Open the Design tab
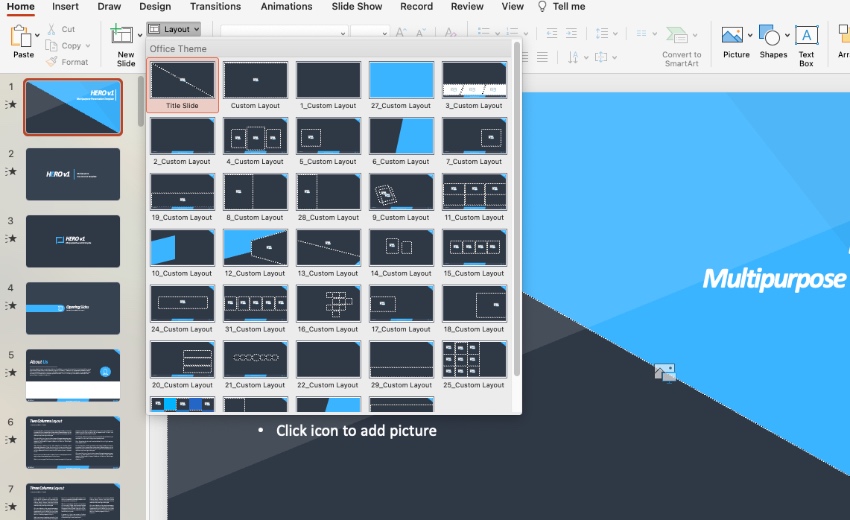The height and width of the screenshot is (520, 850). [155, 7]
